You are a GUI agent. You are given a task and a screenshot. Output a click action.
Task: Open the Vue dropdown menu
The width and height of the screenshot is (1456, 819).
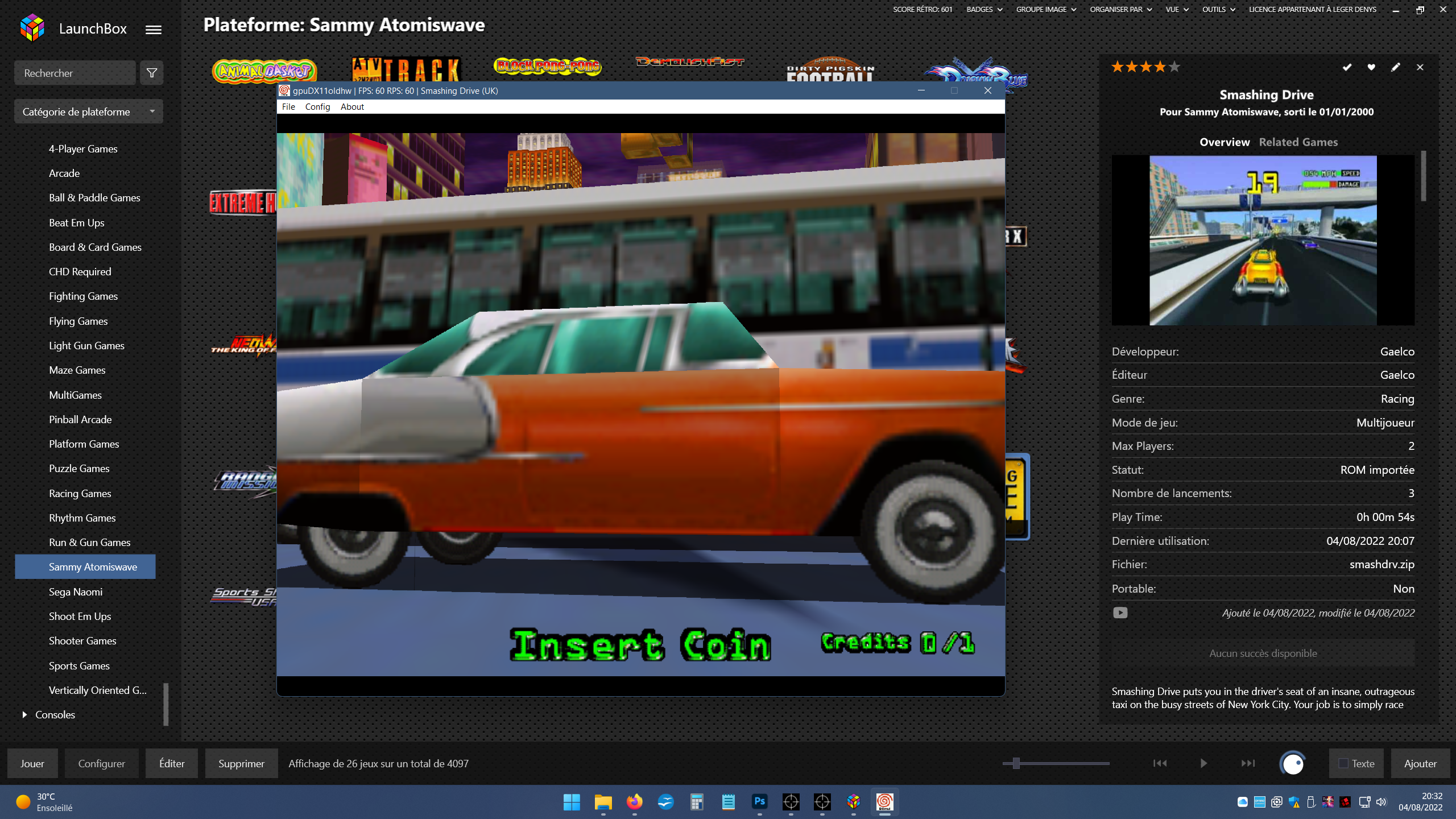click(1177, 9)
